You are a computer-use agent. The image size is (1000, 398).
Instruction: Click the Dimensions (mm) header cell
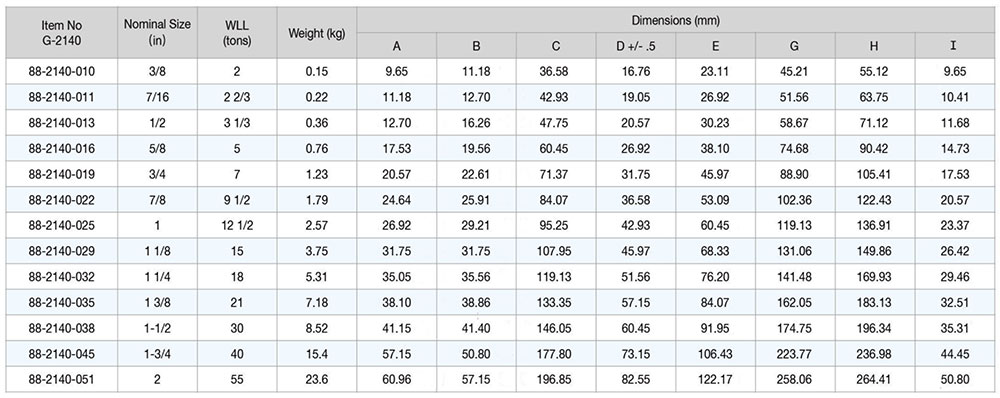(675, 20)
